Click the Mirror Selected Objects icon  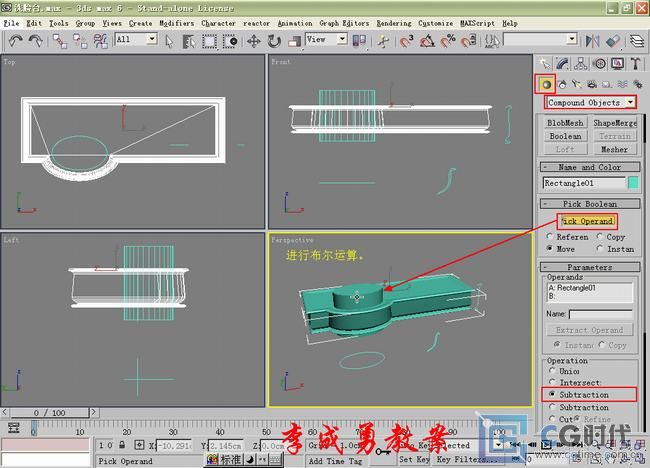592,41
